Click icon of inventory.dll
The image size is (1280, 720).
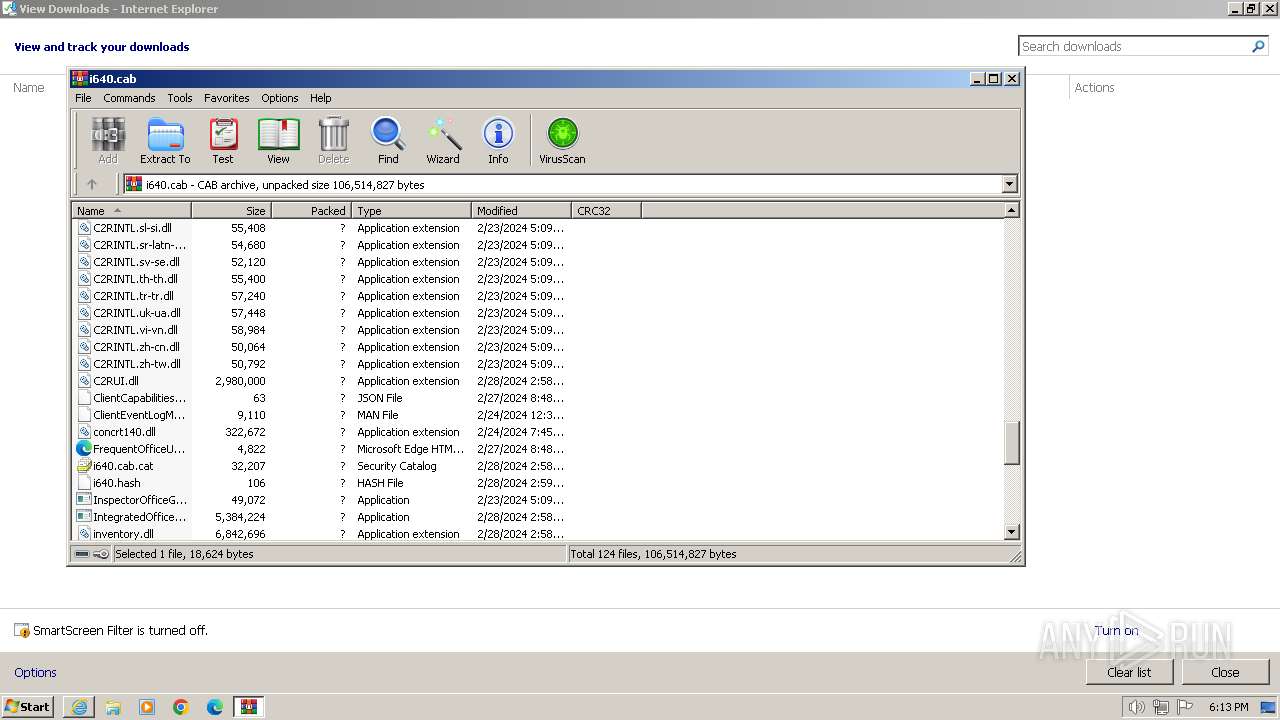[84, 534]
